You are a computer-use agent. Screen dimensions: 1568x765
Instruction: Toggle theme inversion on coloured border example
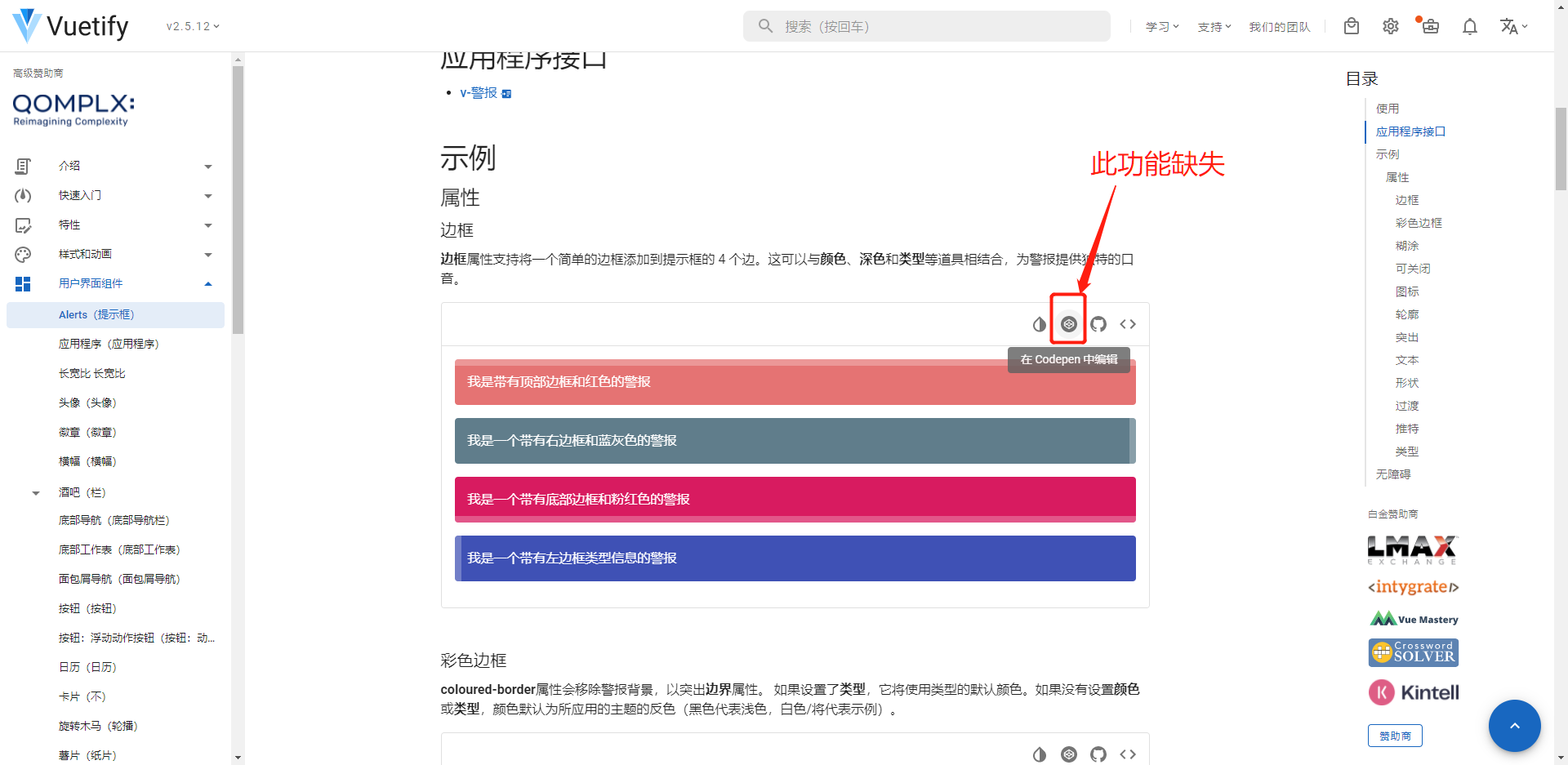[1040, 754]
